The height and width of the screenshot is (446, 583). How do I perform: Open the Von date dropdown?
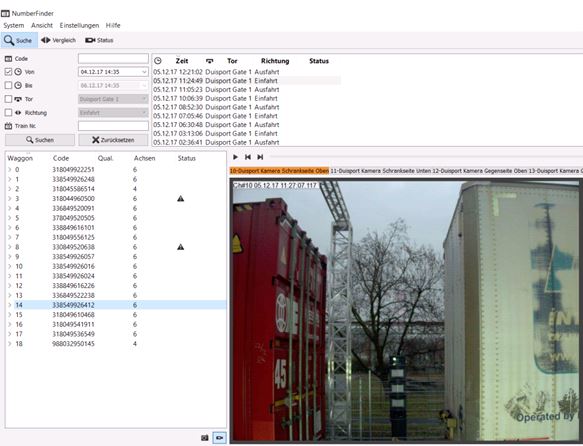pyautogui.click(x=144, y=72)
